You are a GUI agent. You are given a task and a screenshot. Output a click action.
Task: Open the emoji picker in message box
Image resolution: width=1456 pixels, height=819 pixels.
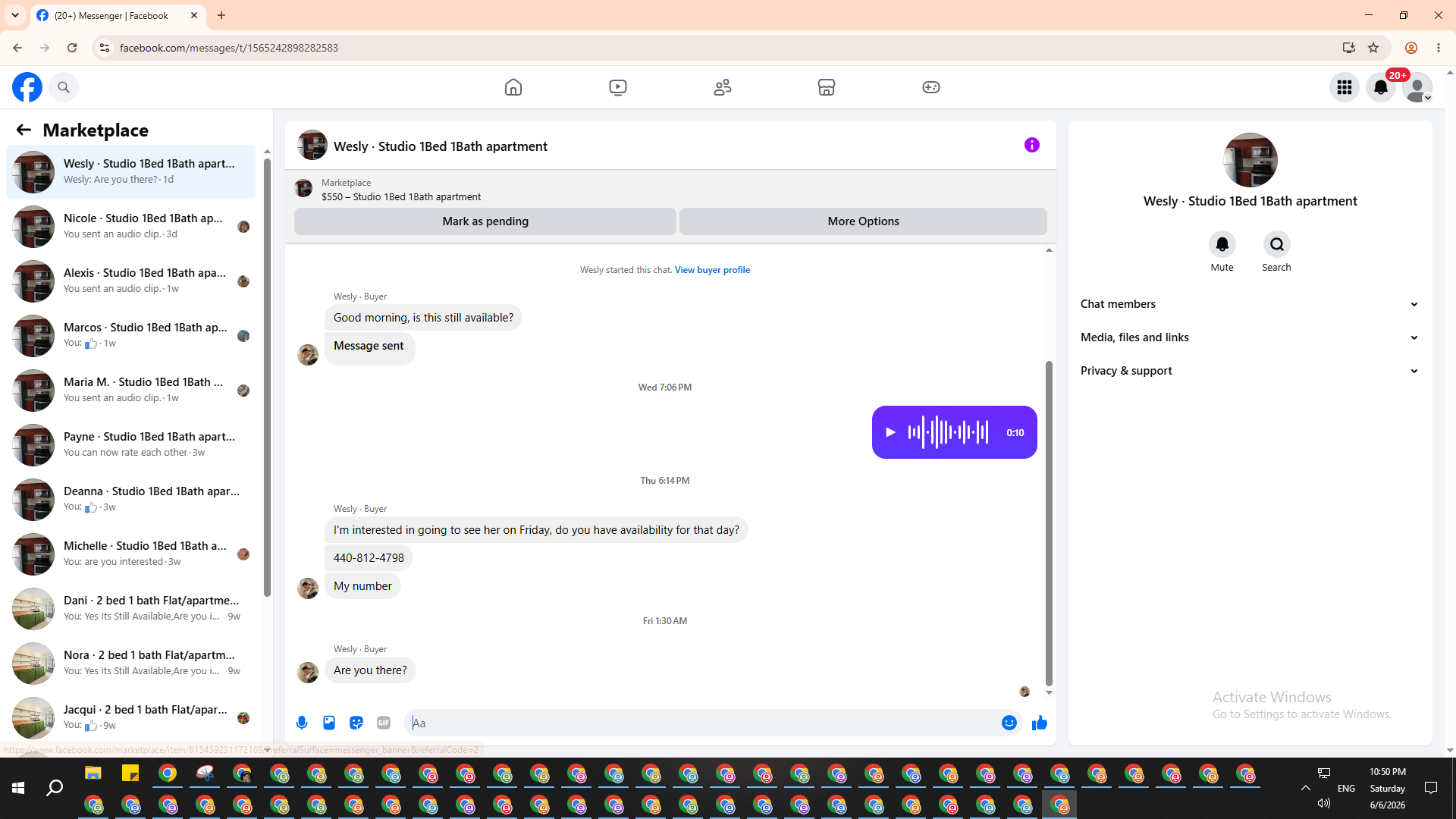[1009, 723]
